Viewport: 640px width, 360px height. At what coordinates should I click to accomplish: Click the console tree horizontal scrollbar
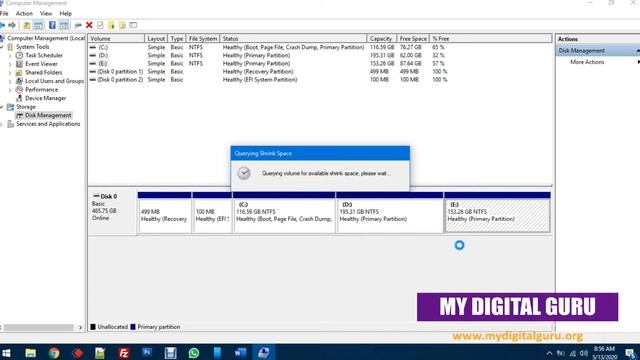pos(39,327)
